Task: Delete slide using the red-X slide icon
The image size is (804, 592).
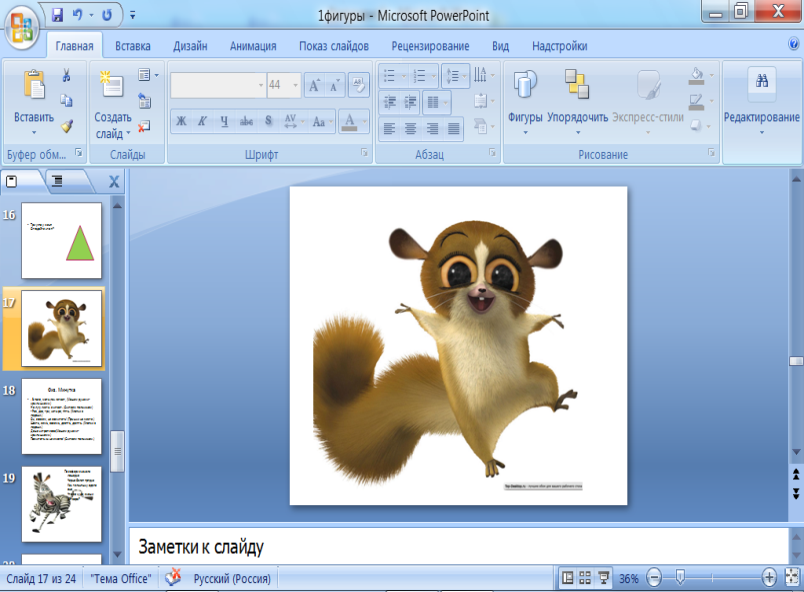Action: click(144, 126)
